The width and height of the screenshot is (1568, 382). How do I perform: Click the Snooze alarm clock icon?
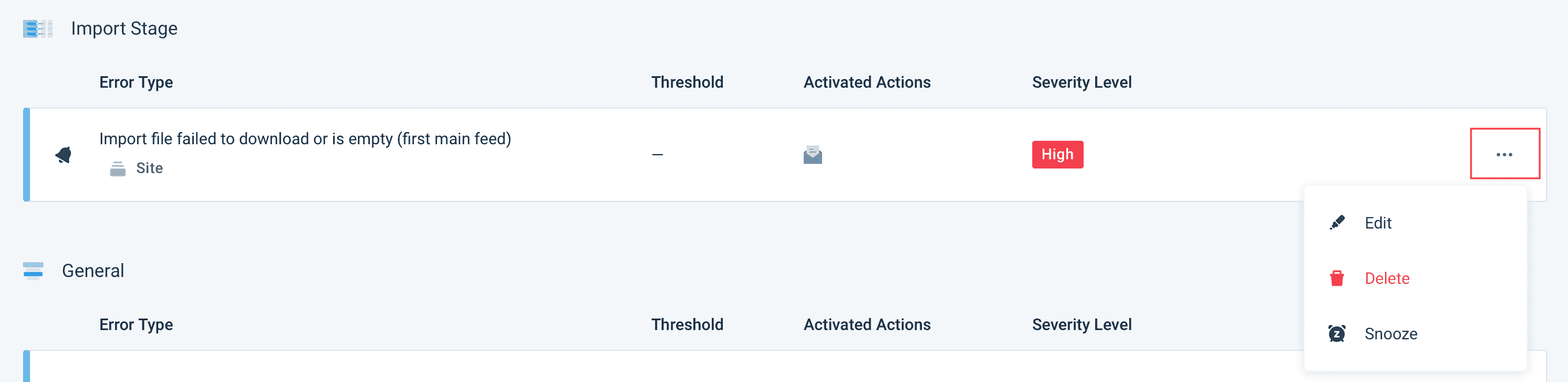(x=1336, y=334)
